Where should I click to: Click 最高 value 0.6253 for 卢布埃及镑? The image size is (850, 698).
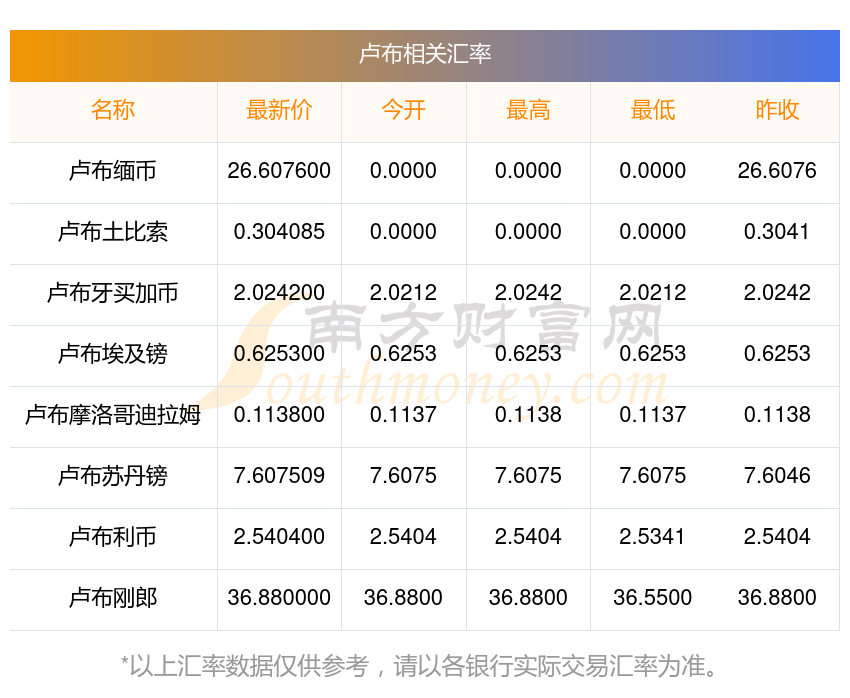[x=528, y=354]
